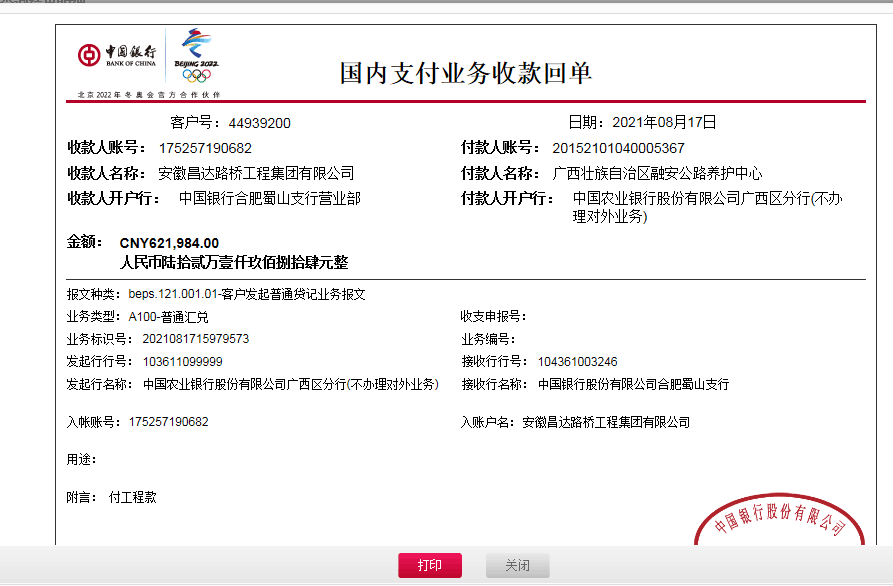The width and height of the screenshot is (893, 586).
Task: Select the customer number 44939200
Action: point(259,123)
